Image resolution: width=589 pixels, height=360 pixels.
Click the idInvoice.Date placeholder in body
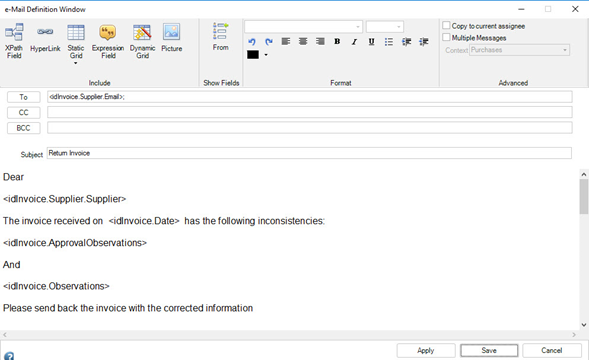(144, 221)
